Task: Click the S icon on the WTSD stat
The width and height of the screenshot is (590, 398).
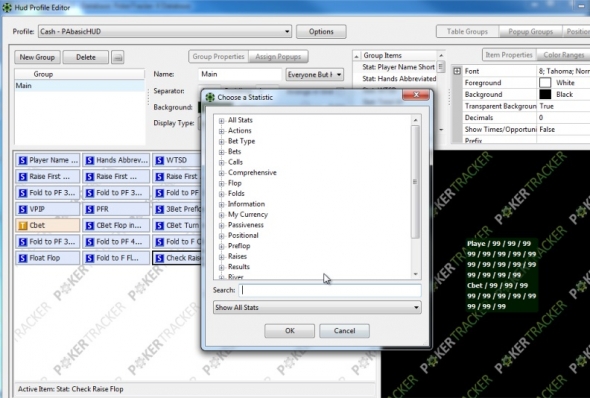Action: pyautogui.click(x=160, y=160)
